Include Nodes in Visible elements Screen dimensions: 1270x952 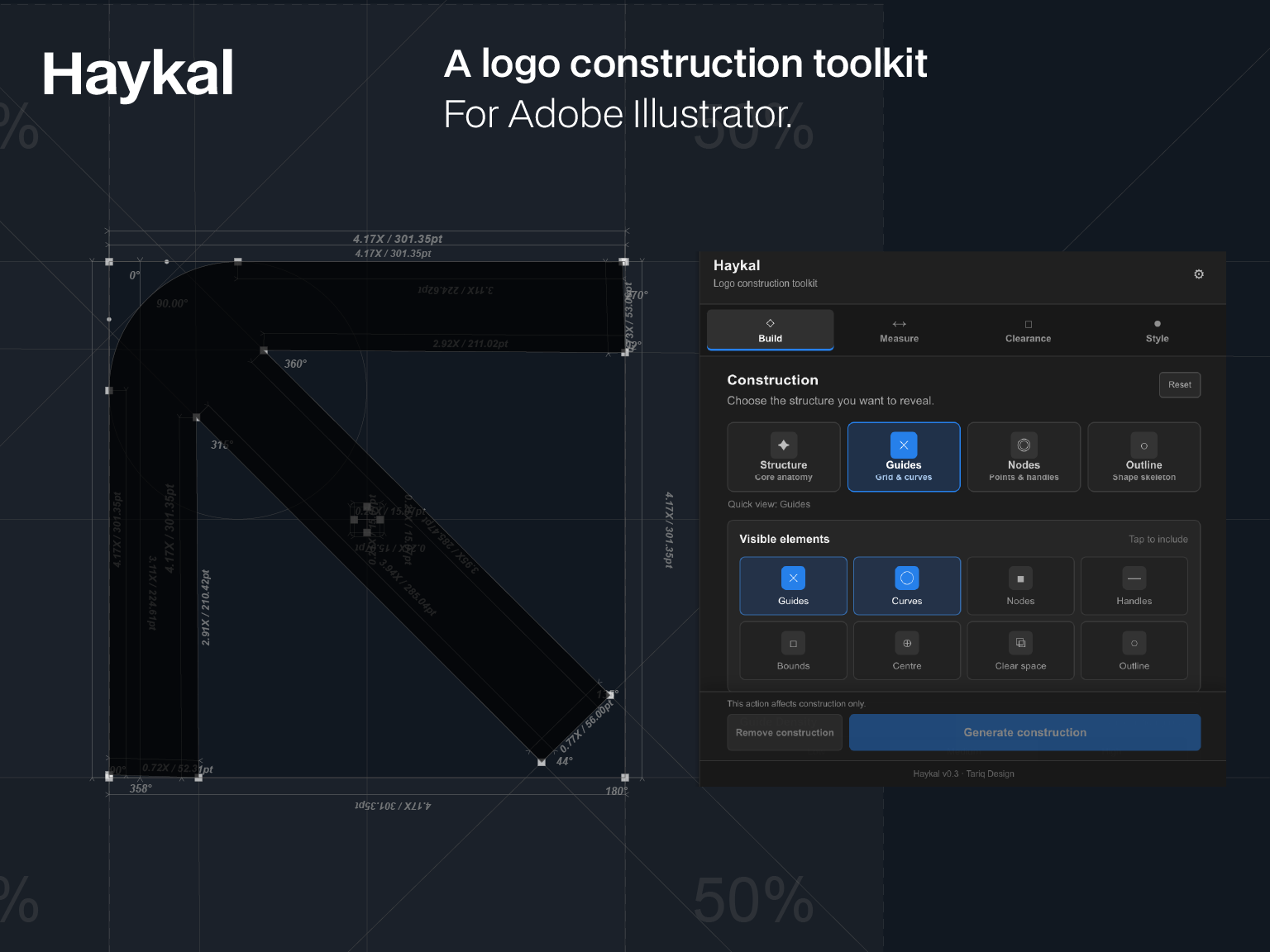point(1020,586)
